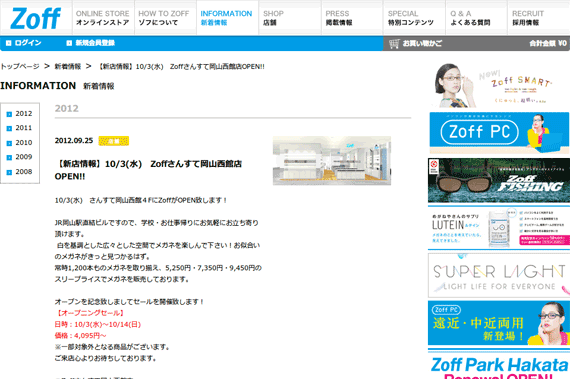Screen dimensions: 570x379
Task: Click the ログイン login link
Action: 28,43
